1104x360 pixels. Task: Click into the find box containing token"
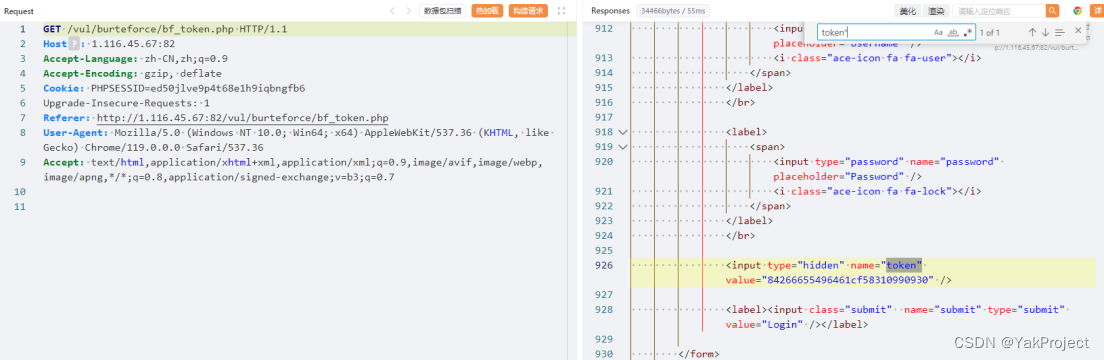tap(873, 32)
